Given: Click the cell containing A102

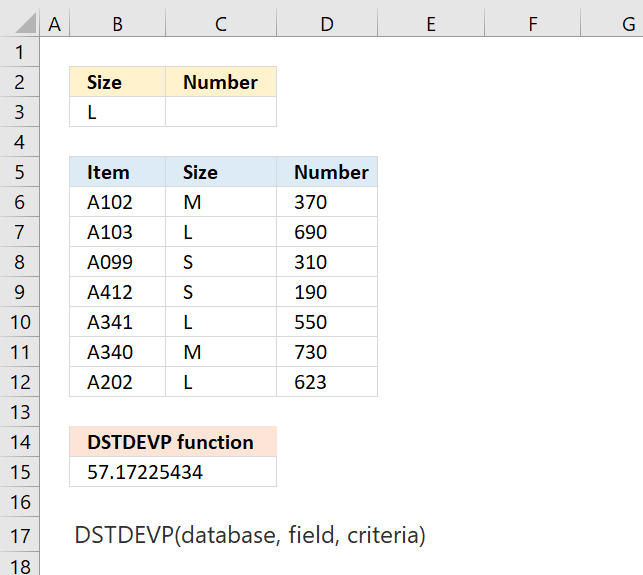Looking at the screenshot, I should click(x=118, y=202).
